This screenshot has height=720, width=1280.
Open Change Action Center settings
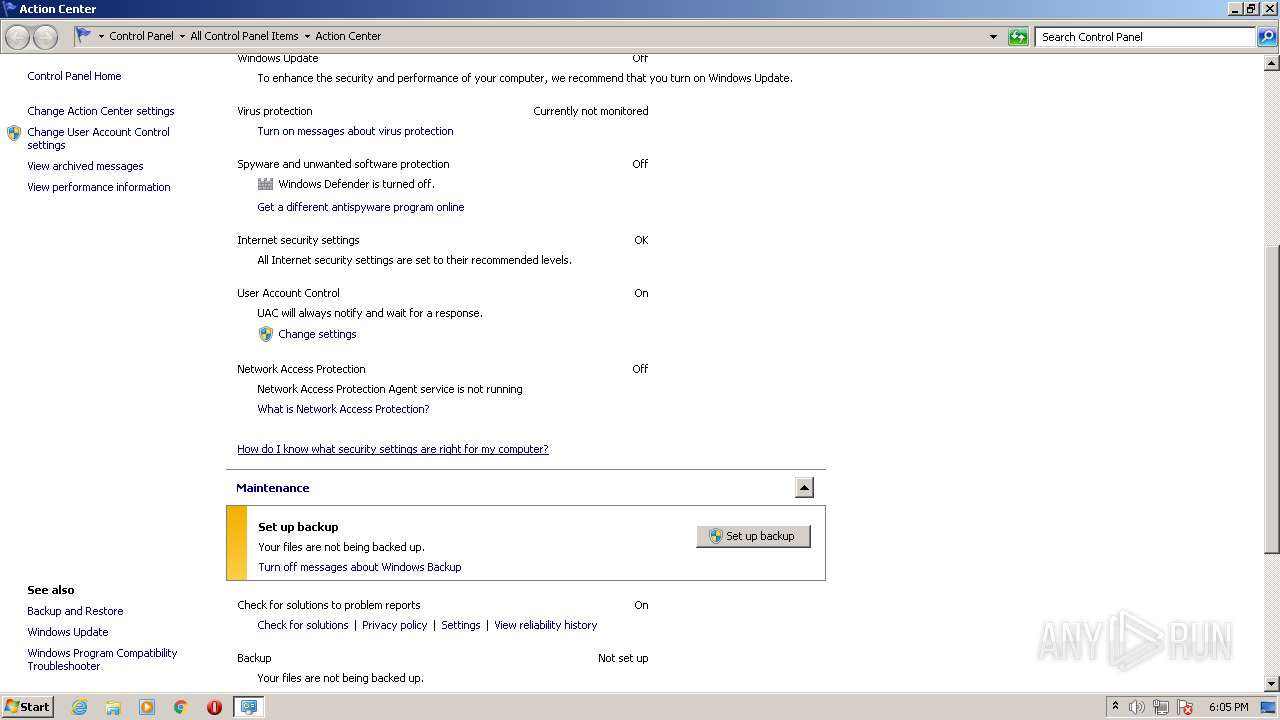101,111
